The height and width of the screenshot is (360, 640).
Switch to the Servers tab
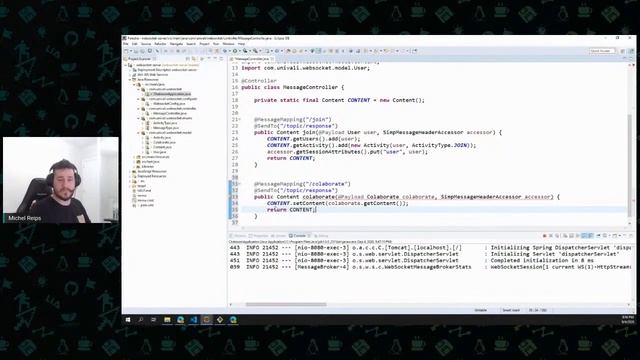pyautogui.click(x=279, y=236)
